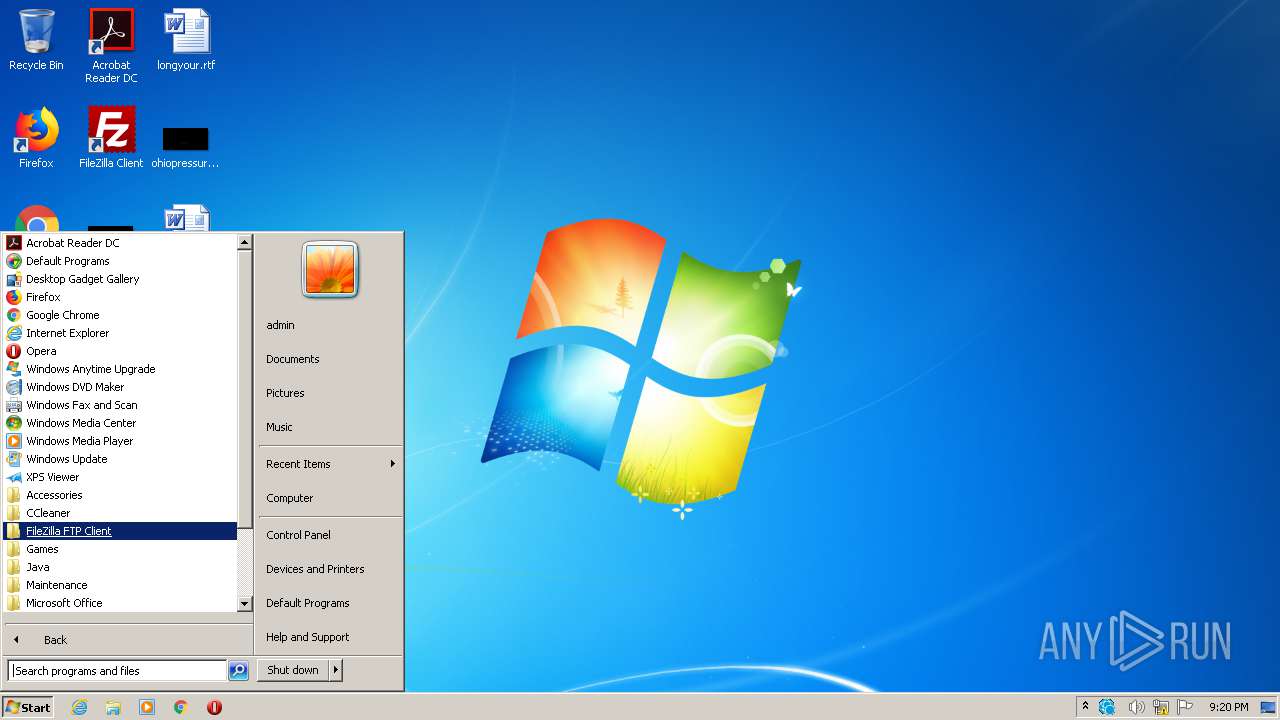
Task: Open Windows DVD Maker
Action: [x=121, y=387]
